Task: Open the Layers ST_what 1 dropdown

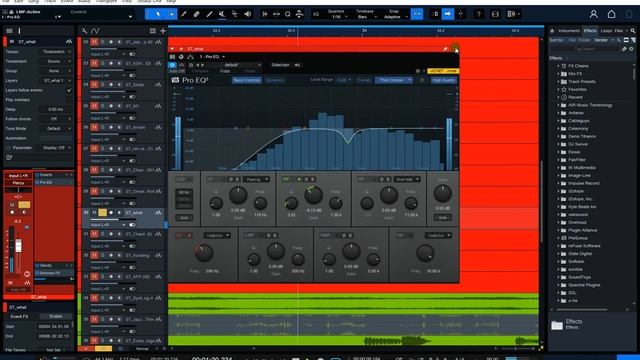Action: (x=56, y=81)
